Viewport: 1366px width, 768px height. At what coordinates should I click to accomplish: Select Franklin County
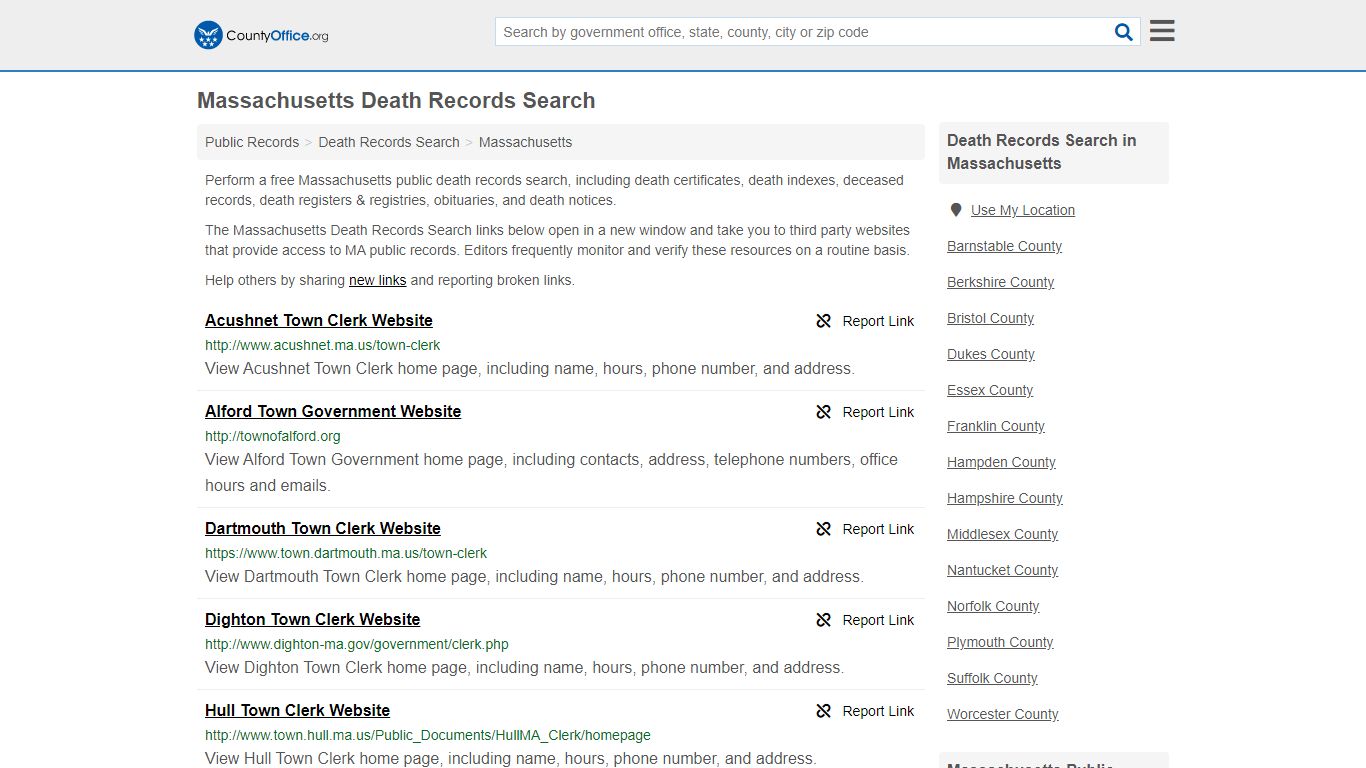(996, 426)
